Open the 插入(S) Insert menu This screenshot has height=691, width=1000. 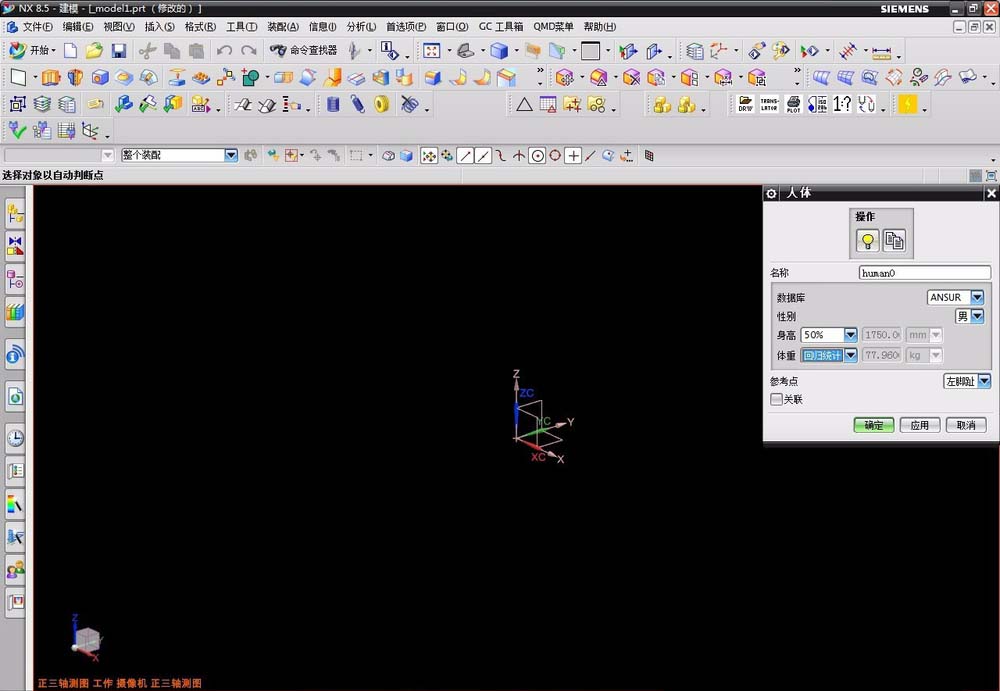click(x=159, y=26)
